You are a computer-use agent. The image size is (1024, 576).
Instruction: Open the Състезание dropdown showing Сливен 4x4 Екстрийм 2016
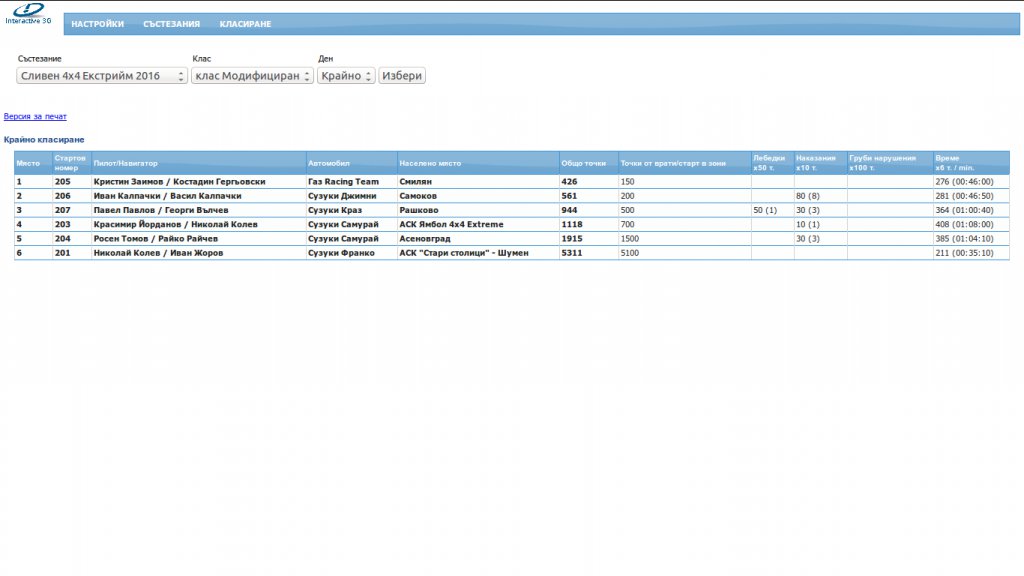(102, 76)
